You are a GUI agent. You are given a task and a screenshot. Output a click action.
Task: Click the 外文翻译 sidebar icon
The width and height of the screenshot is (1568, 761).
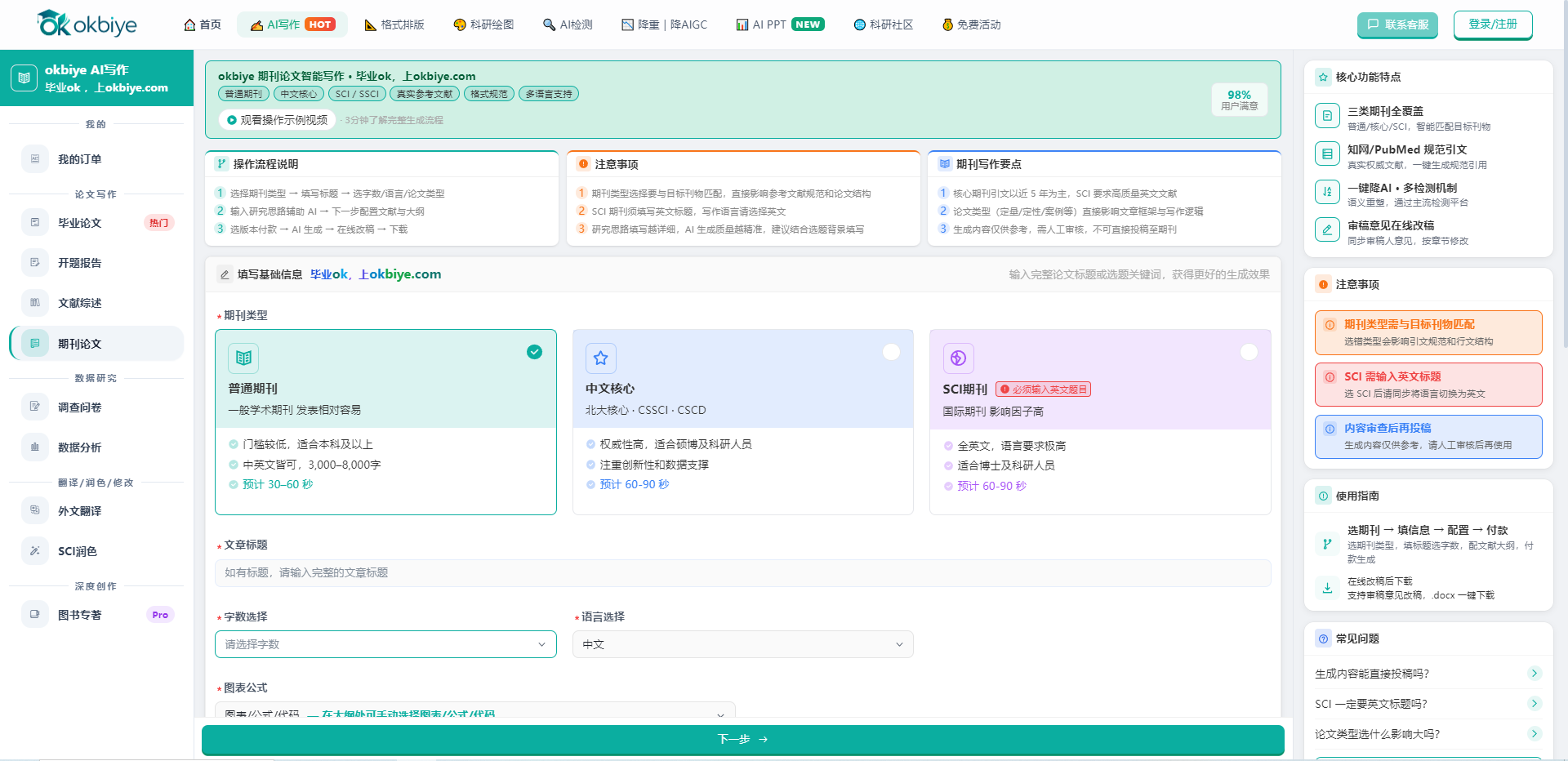35,511
